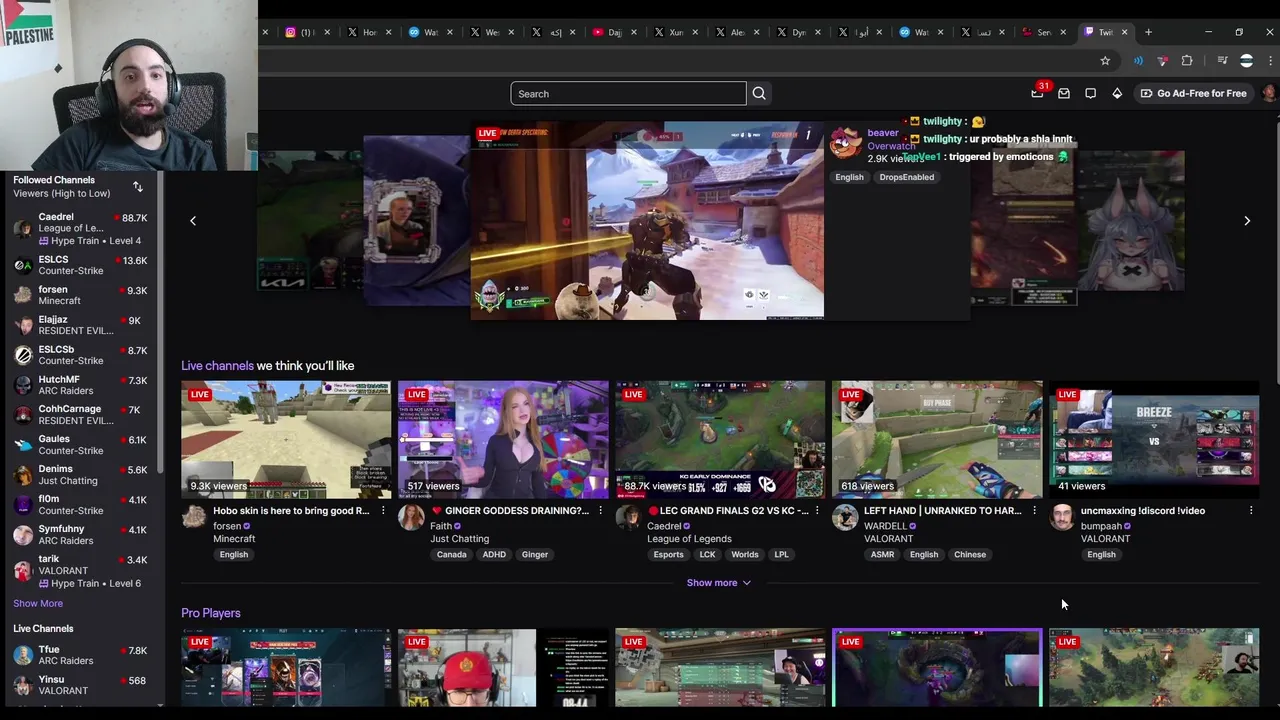Open options for Caedrel stream card
The height and width of the screenshot is (720, 1280).
coord(817,511)
